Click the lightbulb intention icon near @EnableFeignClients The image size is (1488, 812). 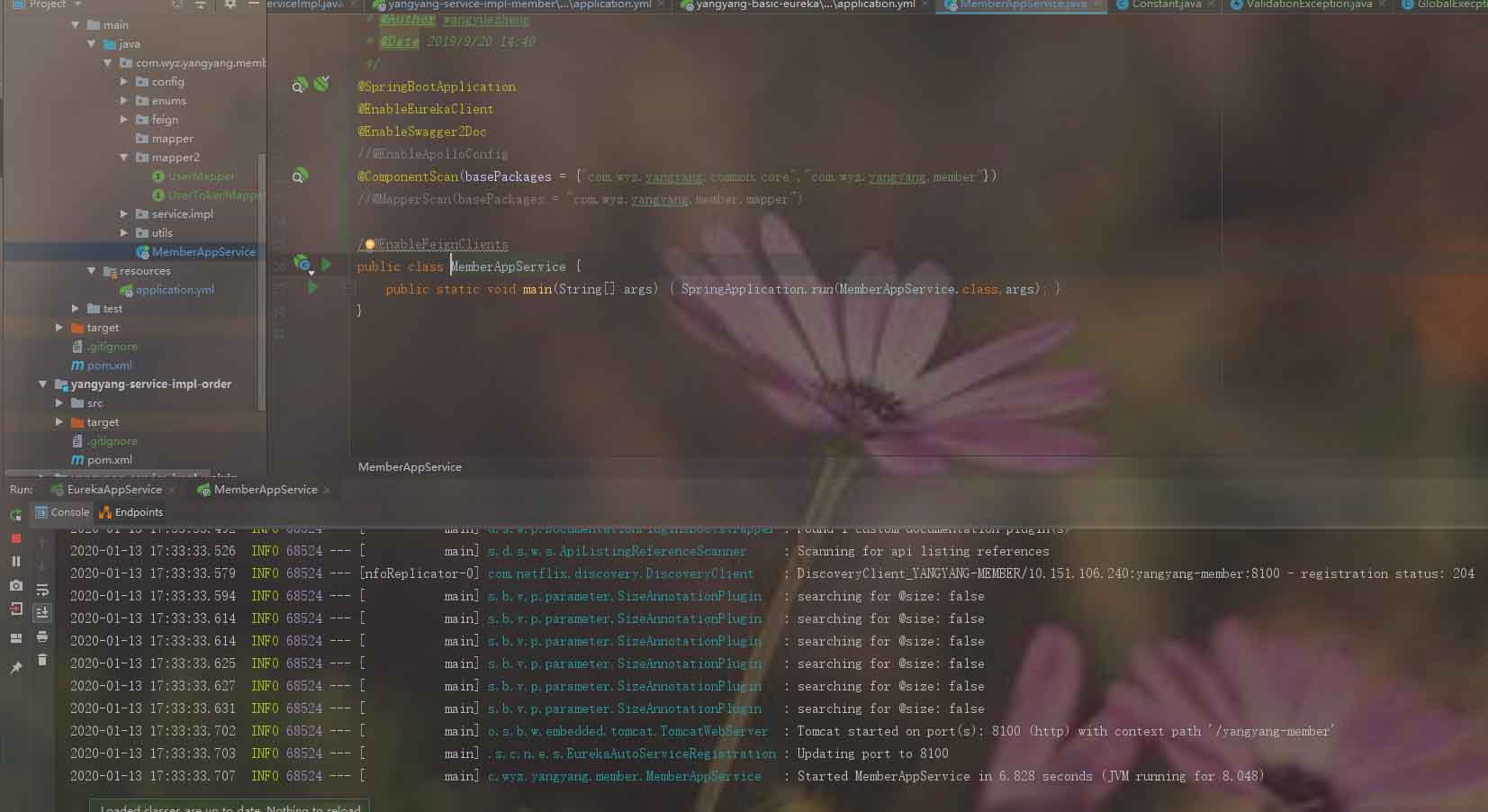369,244
